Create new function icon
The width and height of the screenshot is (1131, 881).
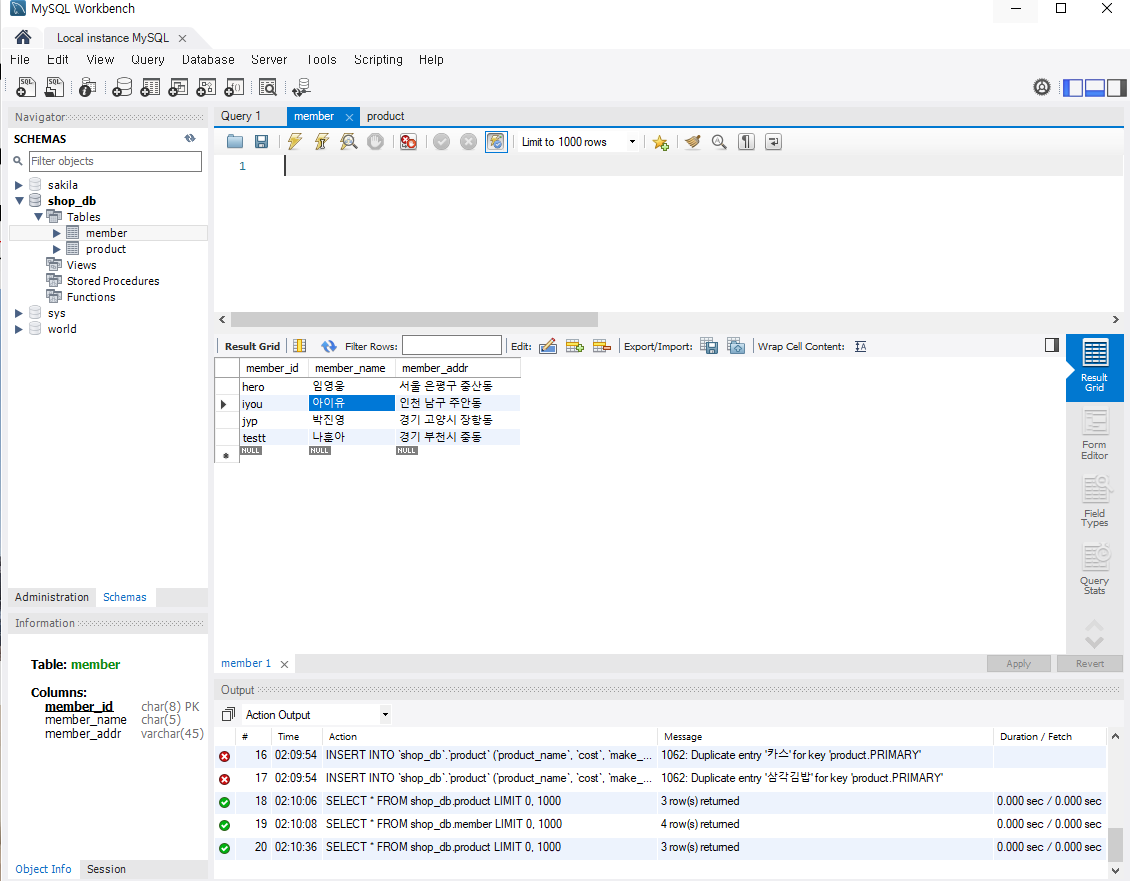coord(234,87)
